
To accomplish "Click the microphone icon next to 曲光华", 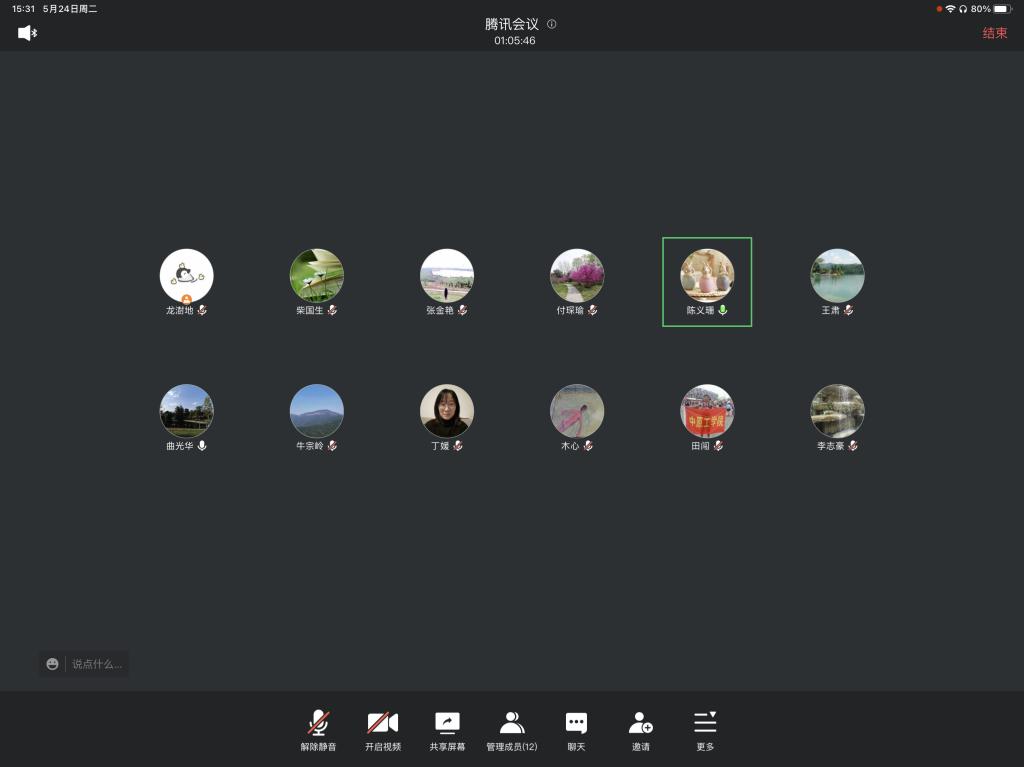I will [202, 446].
